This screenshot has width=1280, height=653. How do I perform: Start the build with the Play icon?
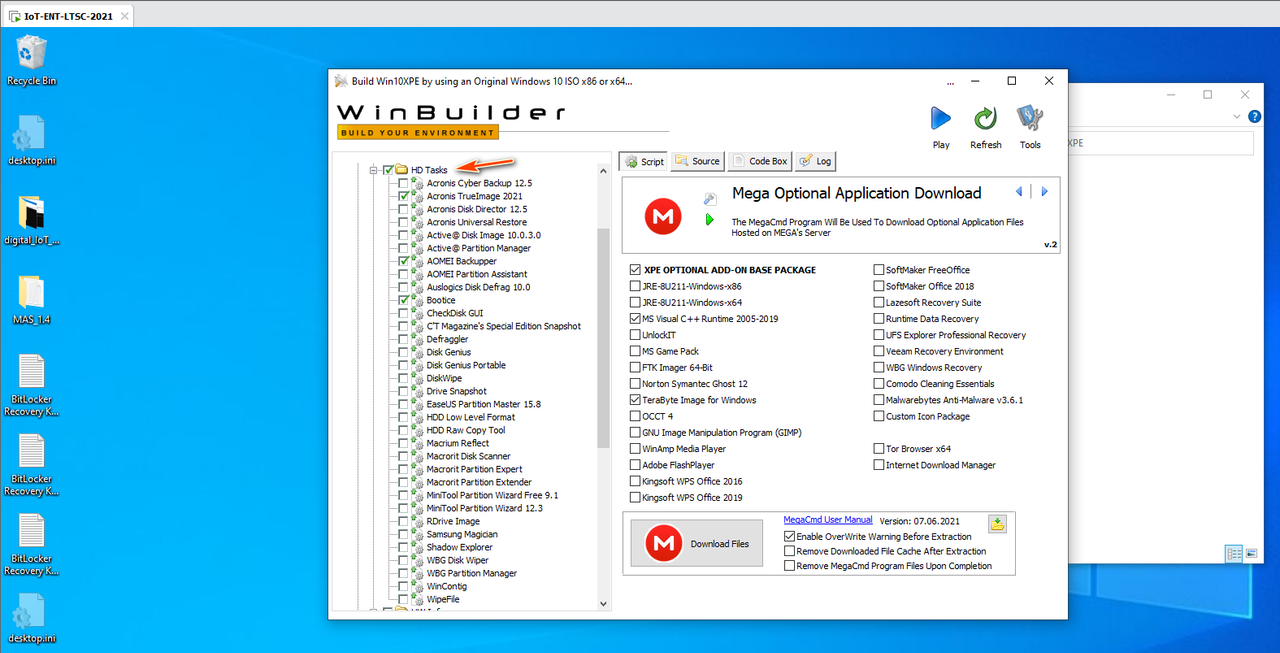[x=941, y=119]
